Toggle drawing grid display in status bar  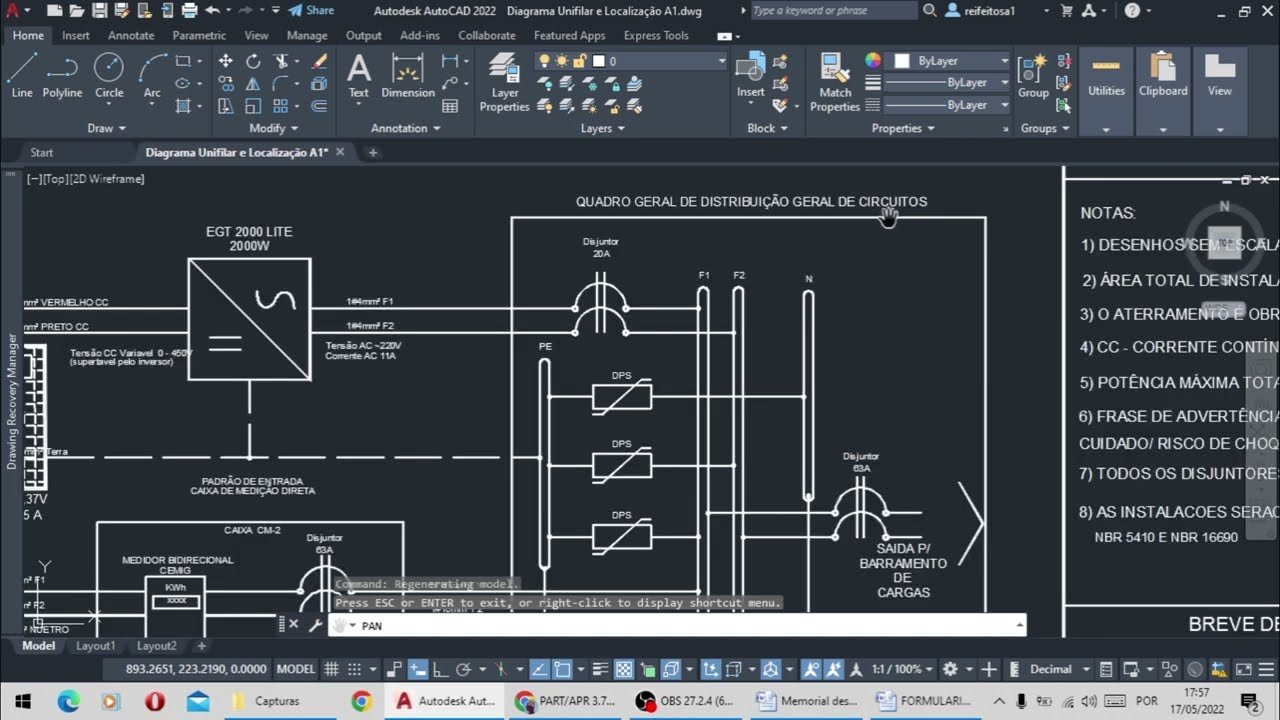[332, 669]
